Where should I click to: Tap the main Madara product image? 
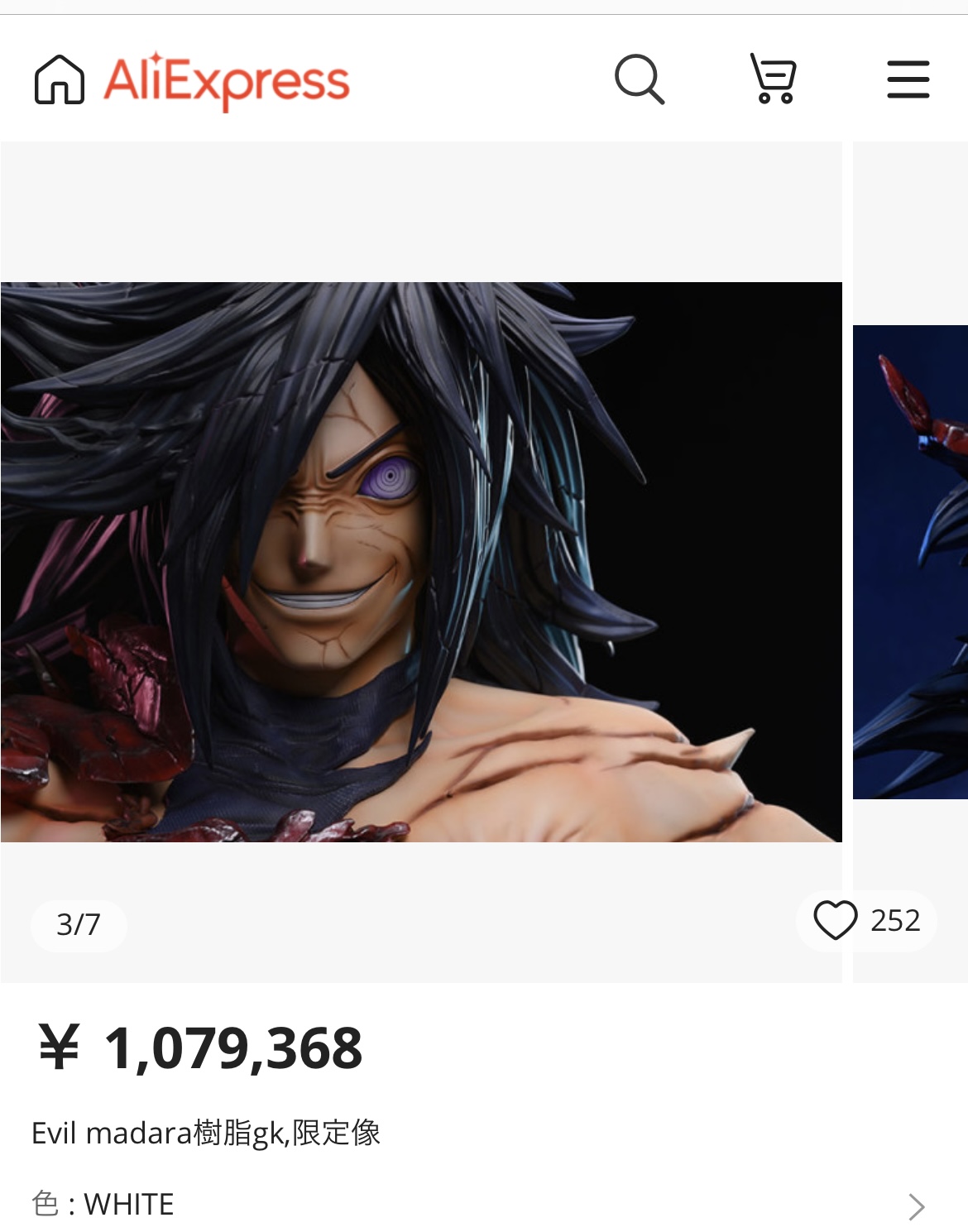click(421, 562)
